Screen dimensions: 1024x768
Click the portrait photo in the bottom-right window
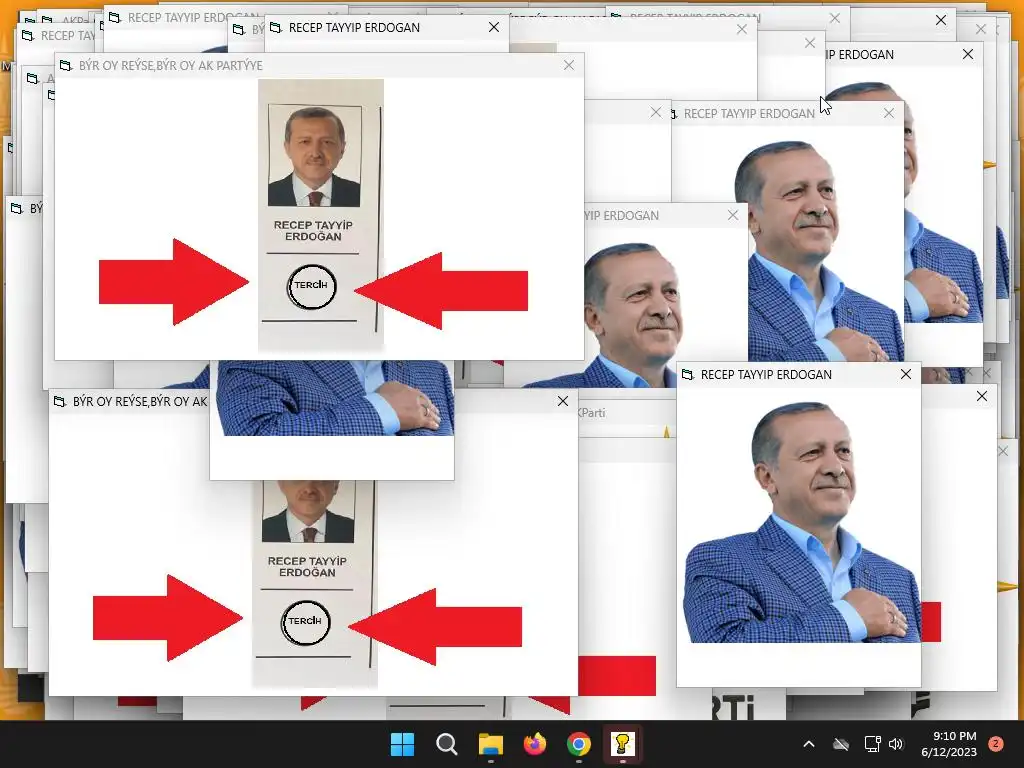point(803,522)
